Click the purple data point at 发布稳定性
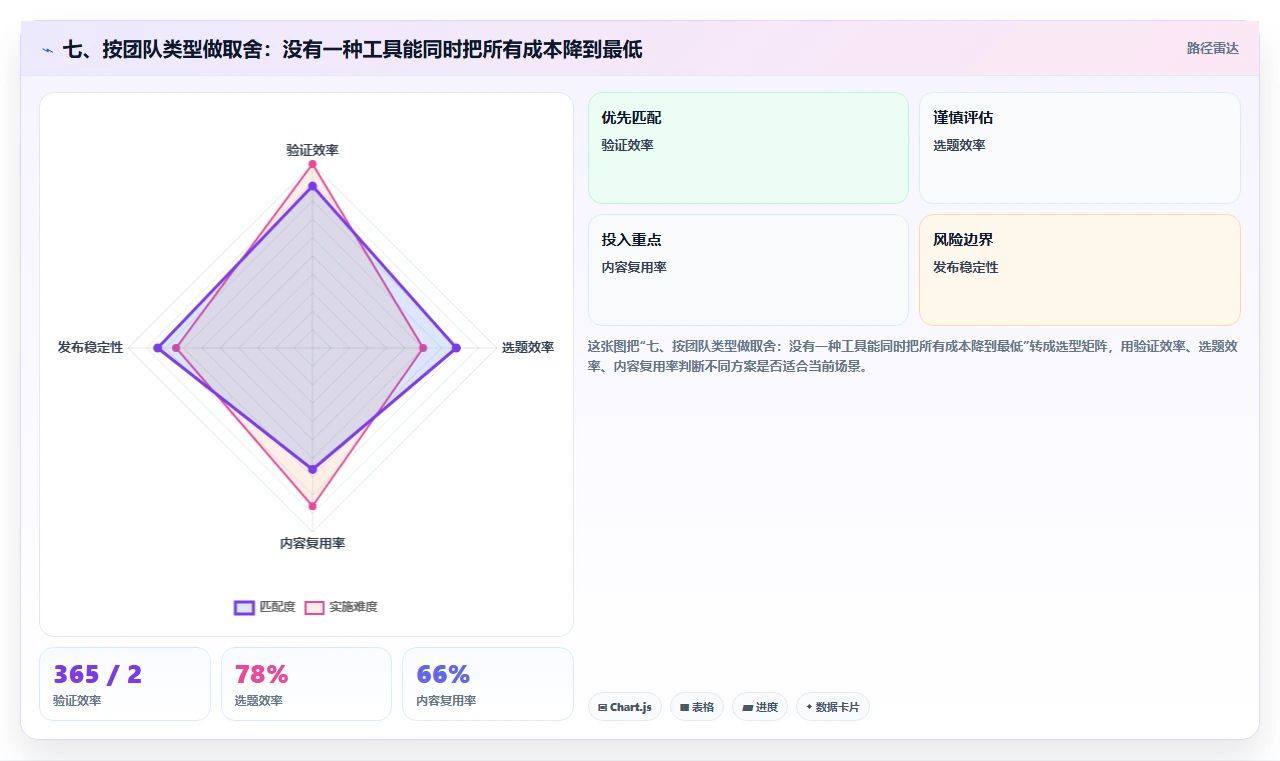 157,348
